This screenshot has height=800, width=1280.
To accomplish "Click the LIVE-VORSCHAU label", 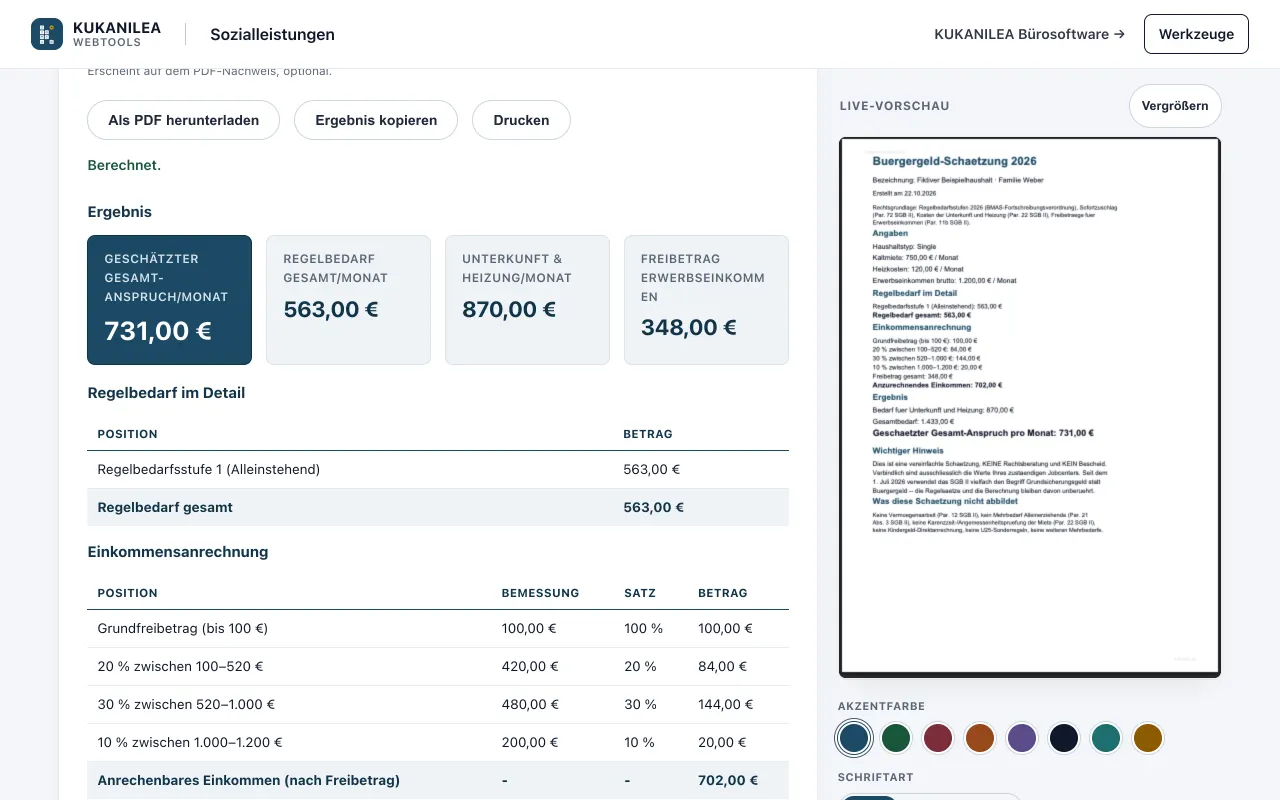I will pyautogui.click(x=894, y=106).
